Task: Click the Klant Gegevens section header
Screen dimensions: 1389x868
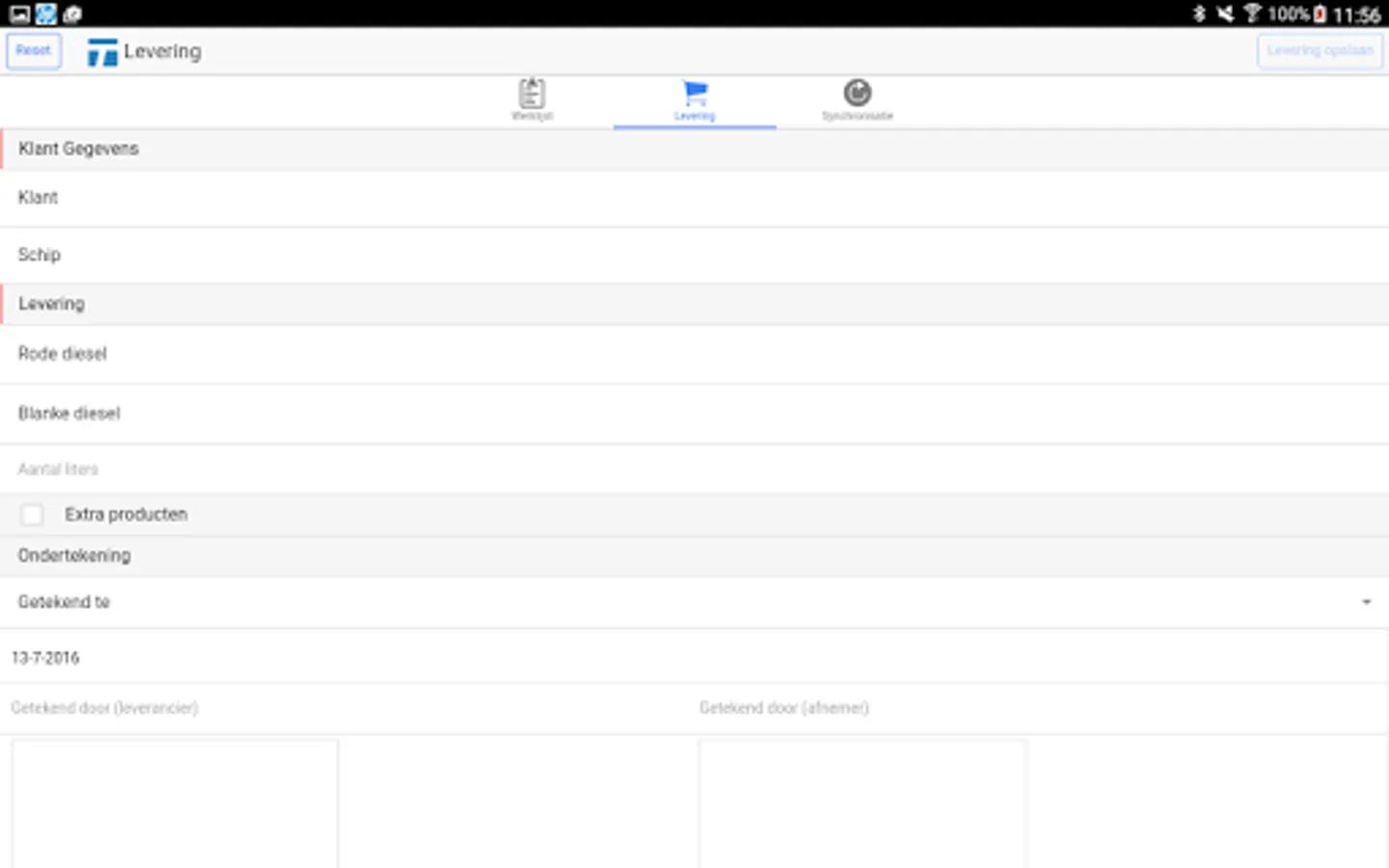Action: pos(694,149)
